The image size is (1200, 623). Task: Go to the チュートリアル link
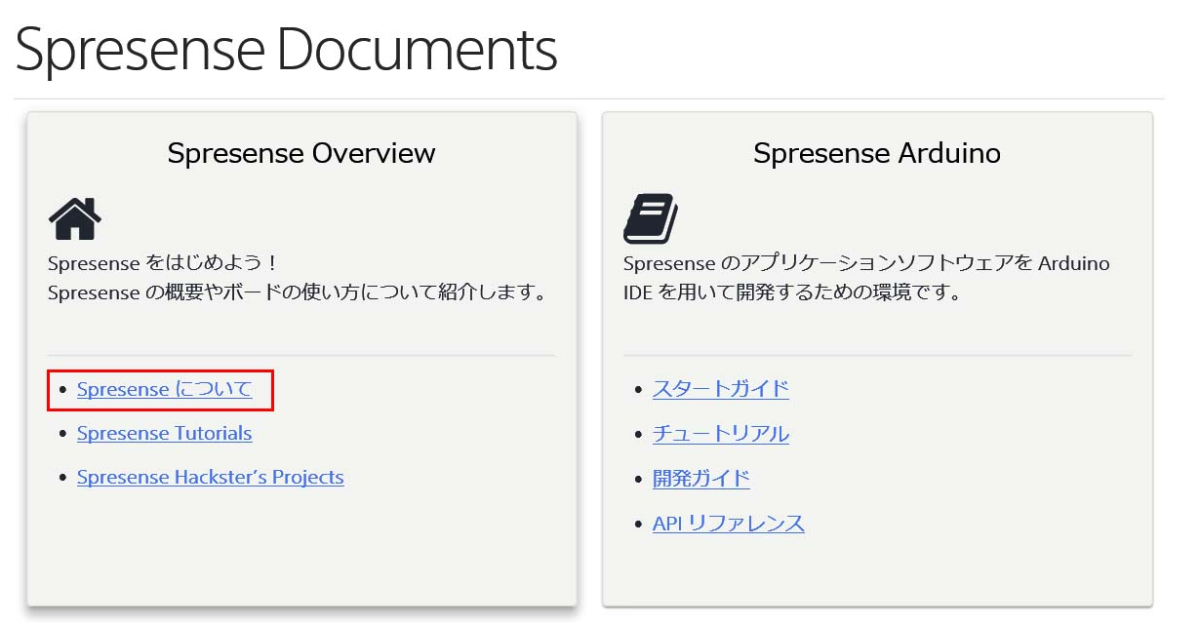coord(720,434)
